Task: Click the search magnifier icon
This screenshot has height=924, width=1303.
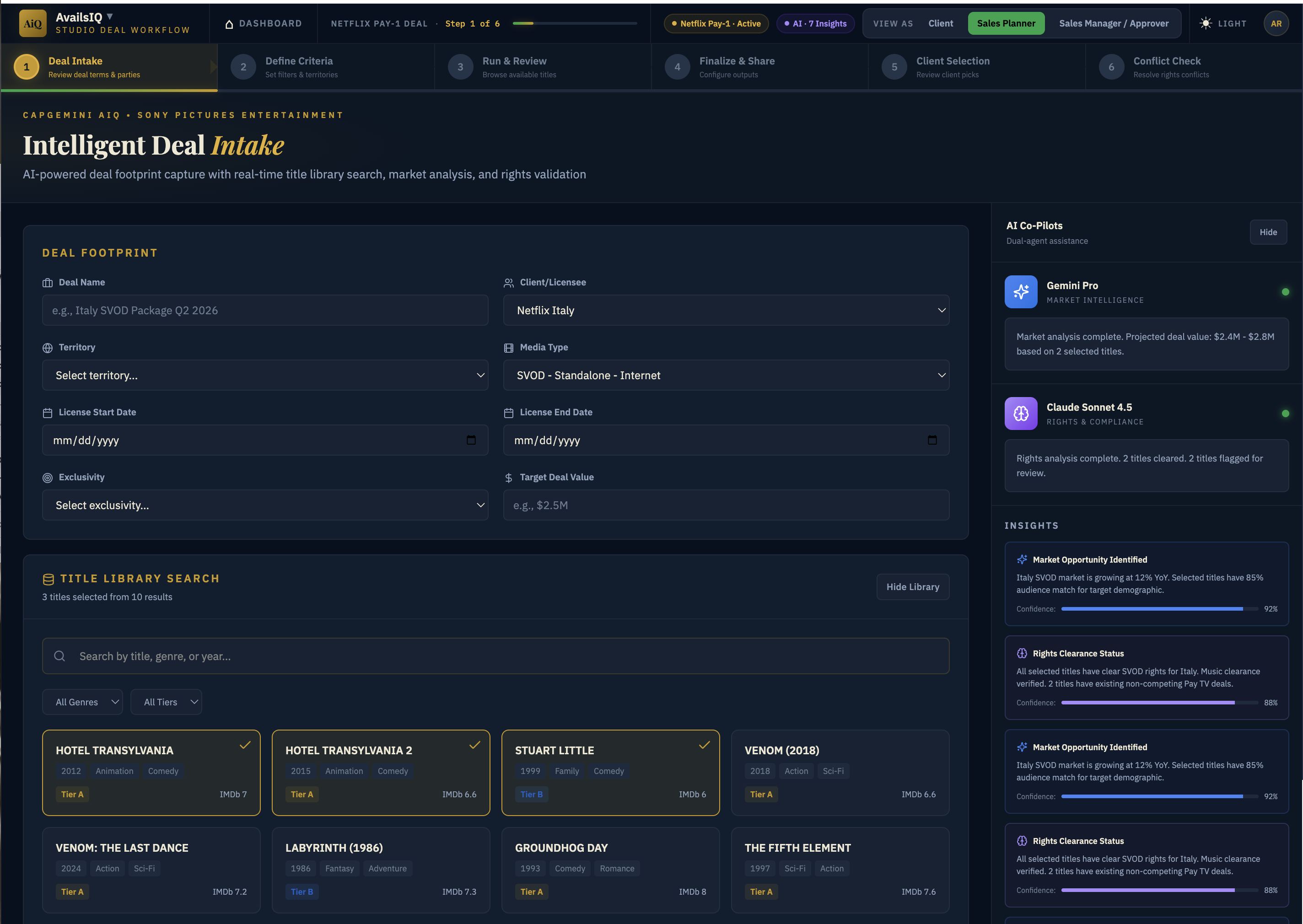Action: [x=59, y=656]
